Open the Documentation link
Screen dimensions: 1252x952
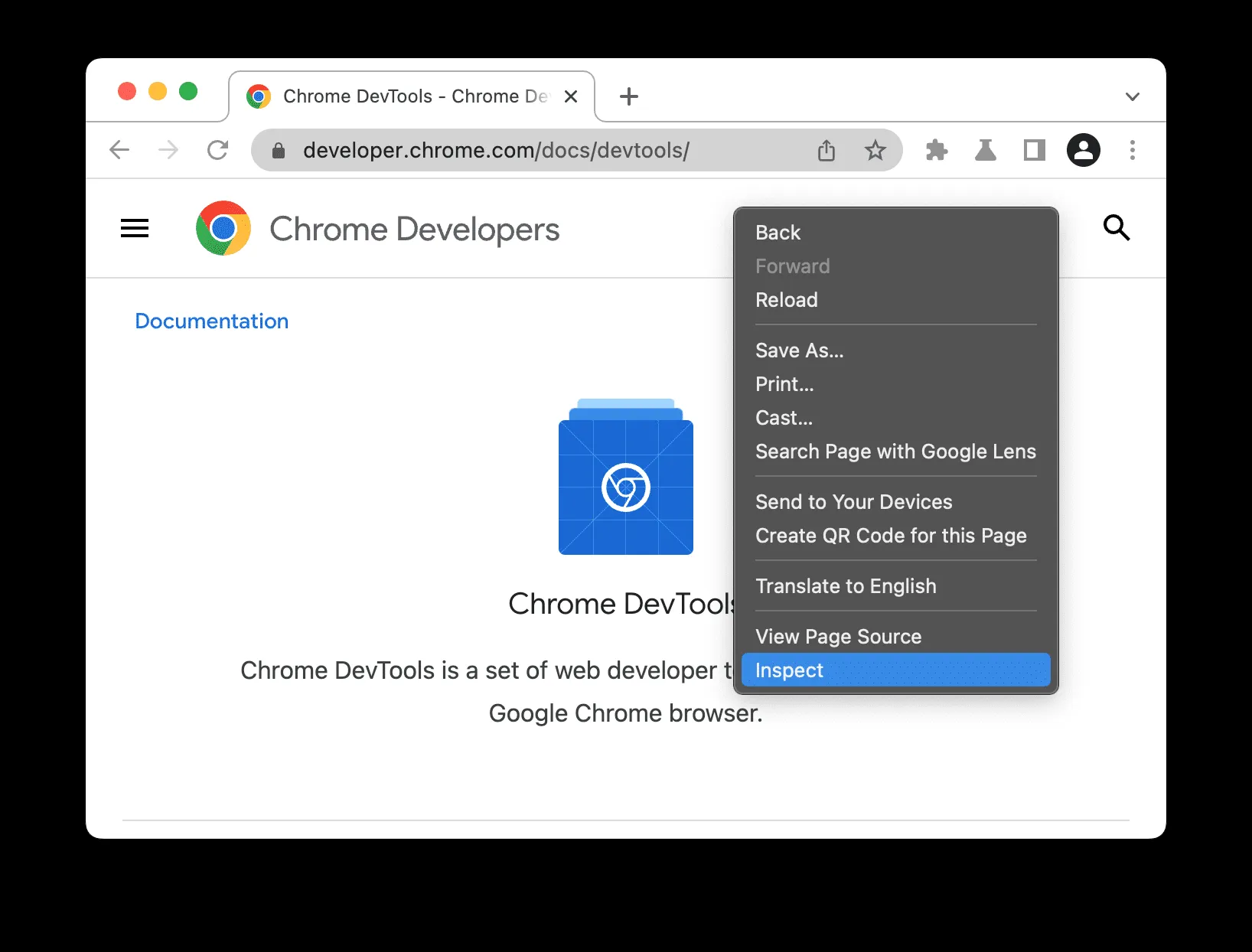coord(211,321)
